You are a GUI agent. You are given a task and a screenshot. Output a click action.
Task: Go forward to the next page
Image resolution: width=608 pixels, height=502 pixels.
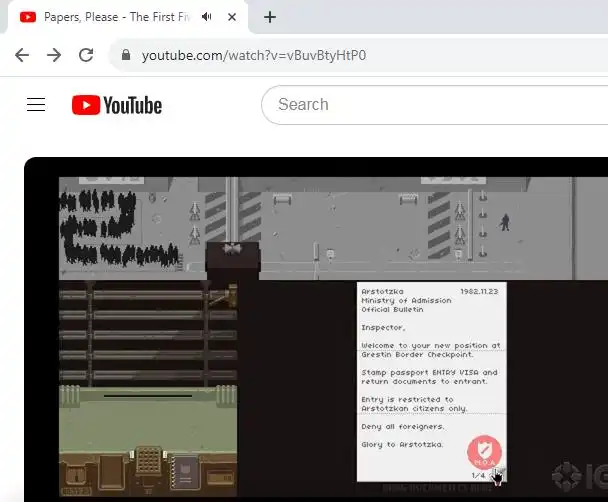(54, 55)
